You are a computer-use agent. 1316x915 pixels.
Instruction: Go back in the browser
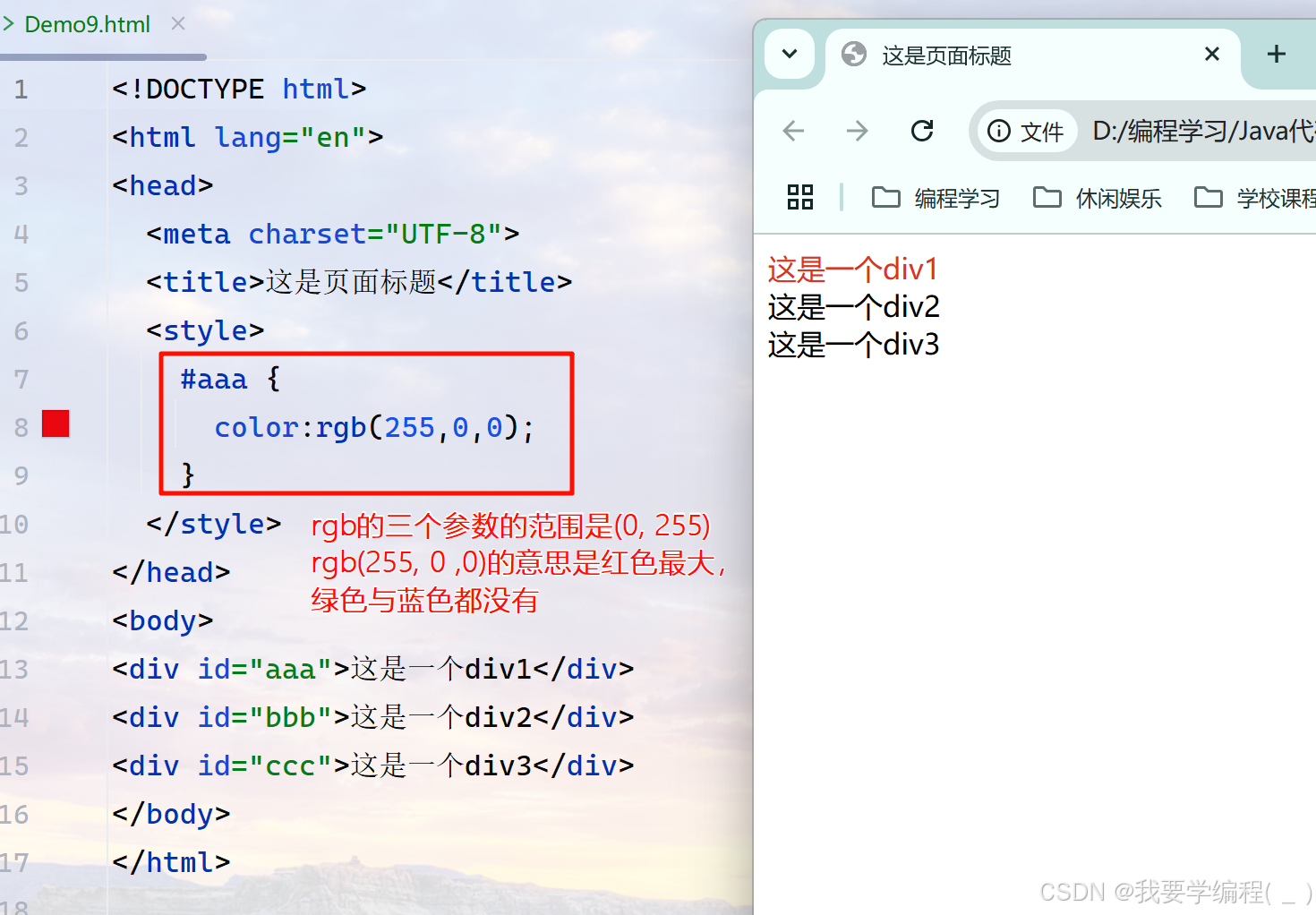pos(794,132)
